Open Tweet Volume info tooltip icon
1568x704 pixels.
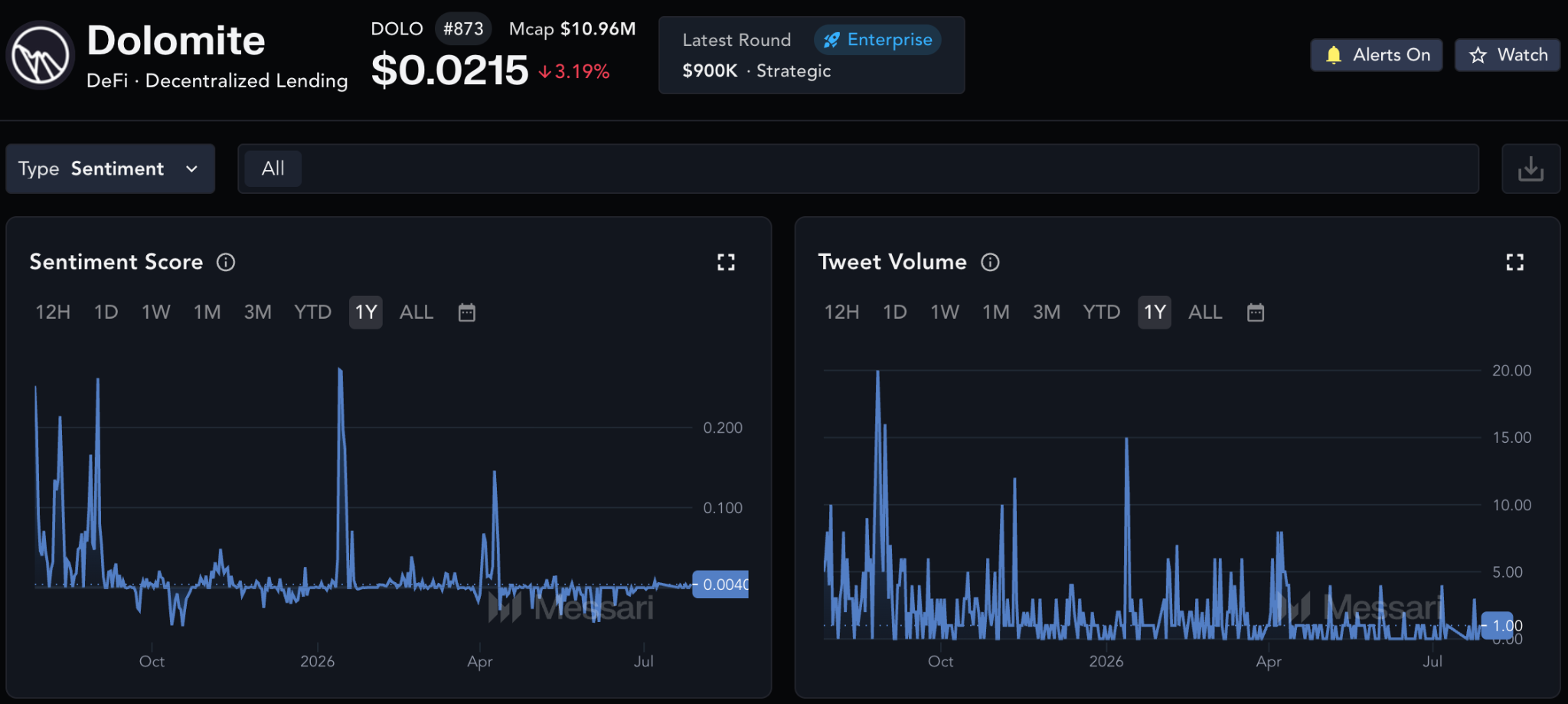coord(990,262)
